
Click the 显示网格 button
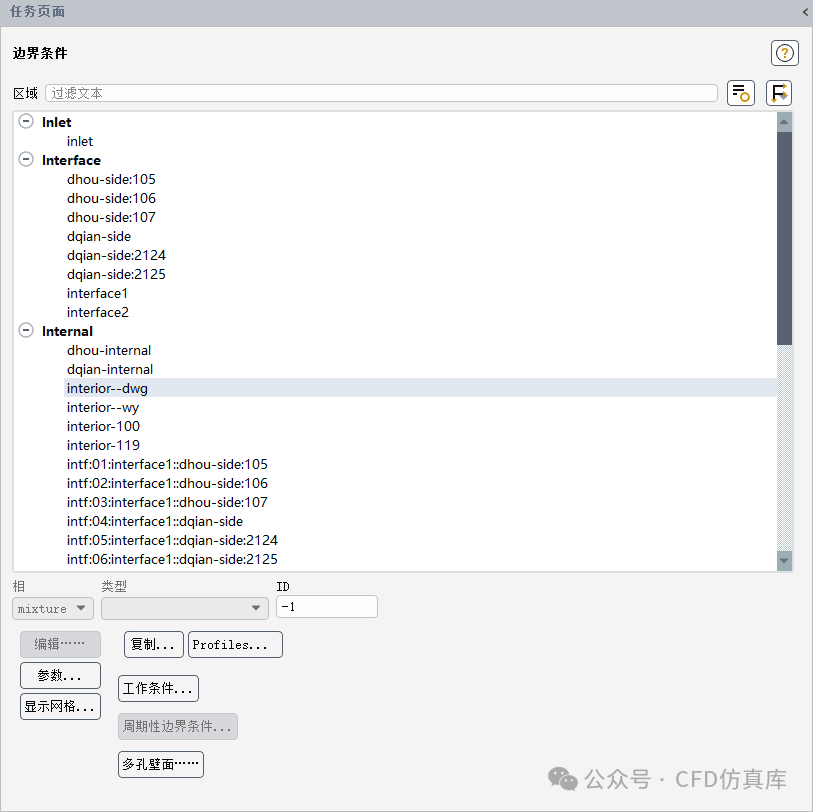60,706
